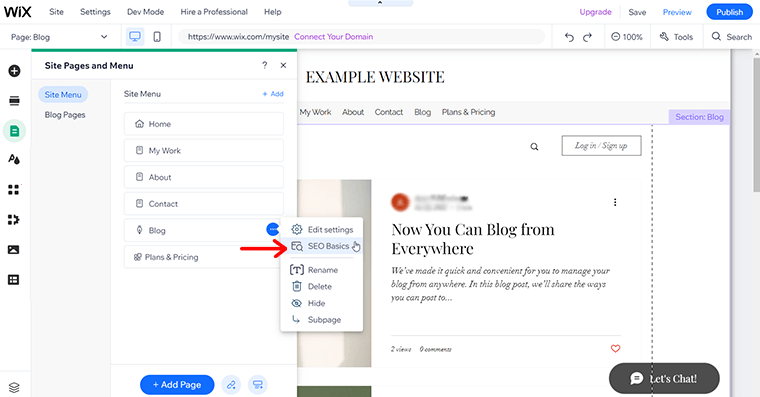Open the Sections icon in left sidebar

pos(14,101)
